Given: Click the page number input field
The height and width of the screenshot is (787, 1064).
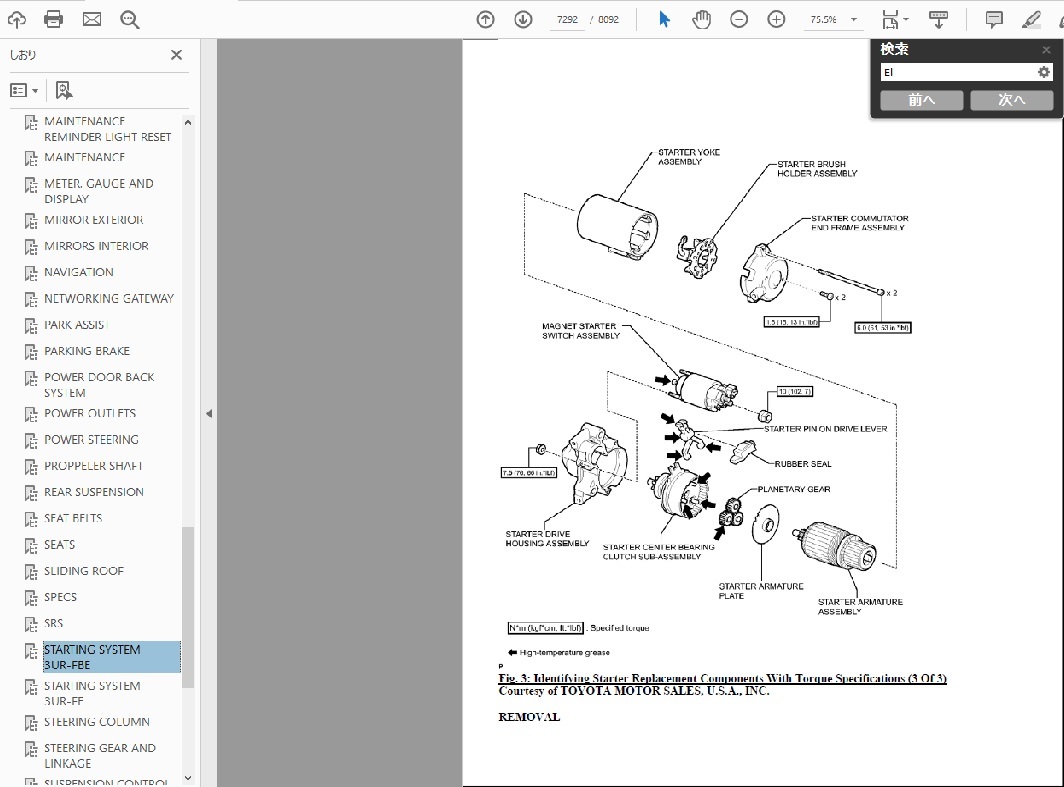Looking at the screenshot, I should (567, 20).
